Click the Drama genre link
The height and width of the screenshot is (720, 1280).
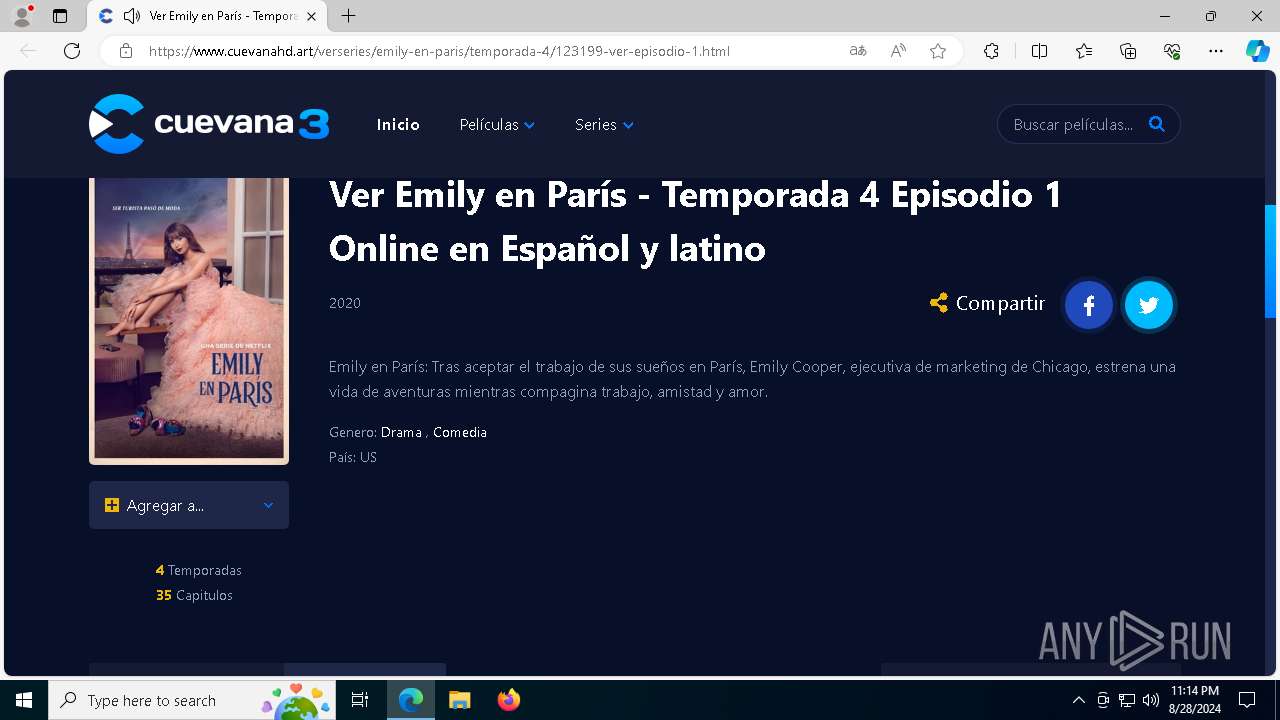401,432
